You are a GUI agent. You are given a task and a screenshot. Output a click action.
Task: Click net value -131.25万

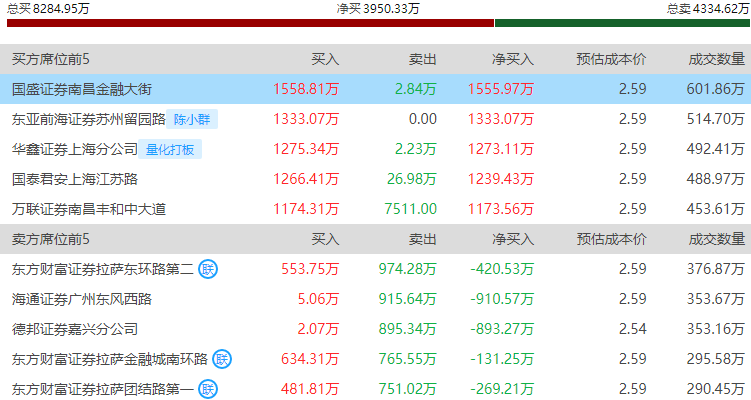pyautogui.click(x=502, y=359)
